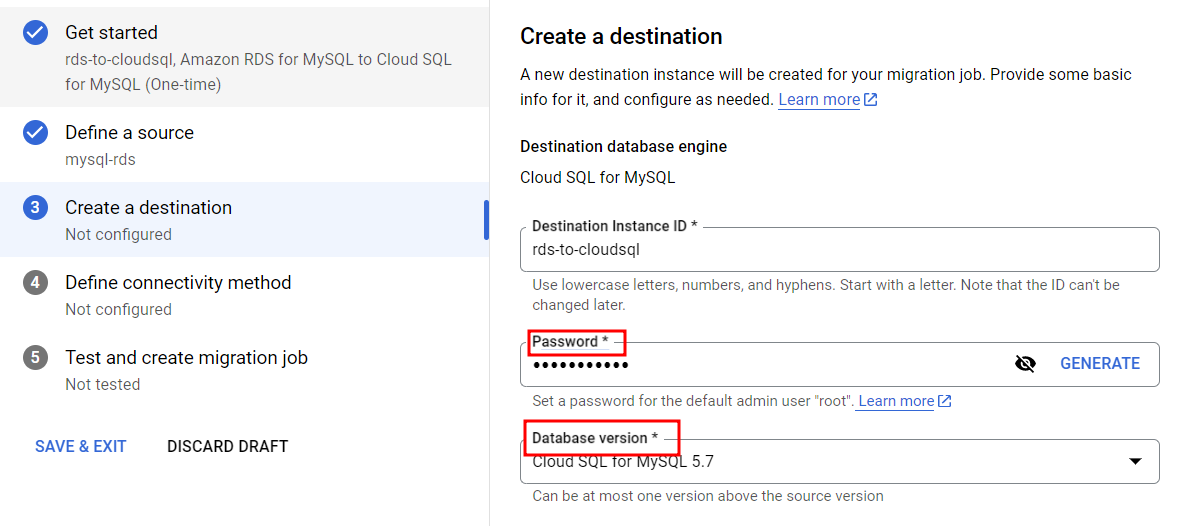
Task: Click the step 5 number circle
Action: click(35, 358)
